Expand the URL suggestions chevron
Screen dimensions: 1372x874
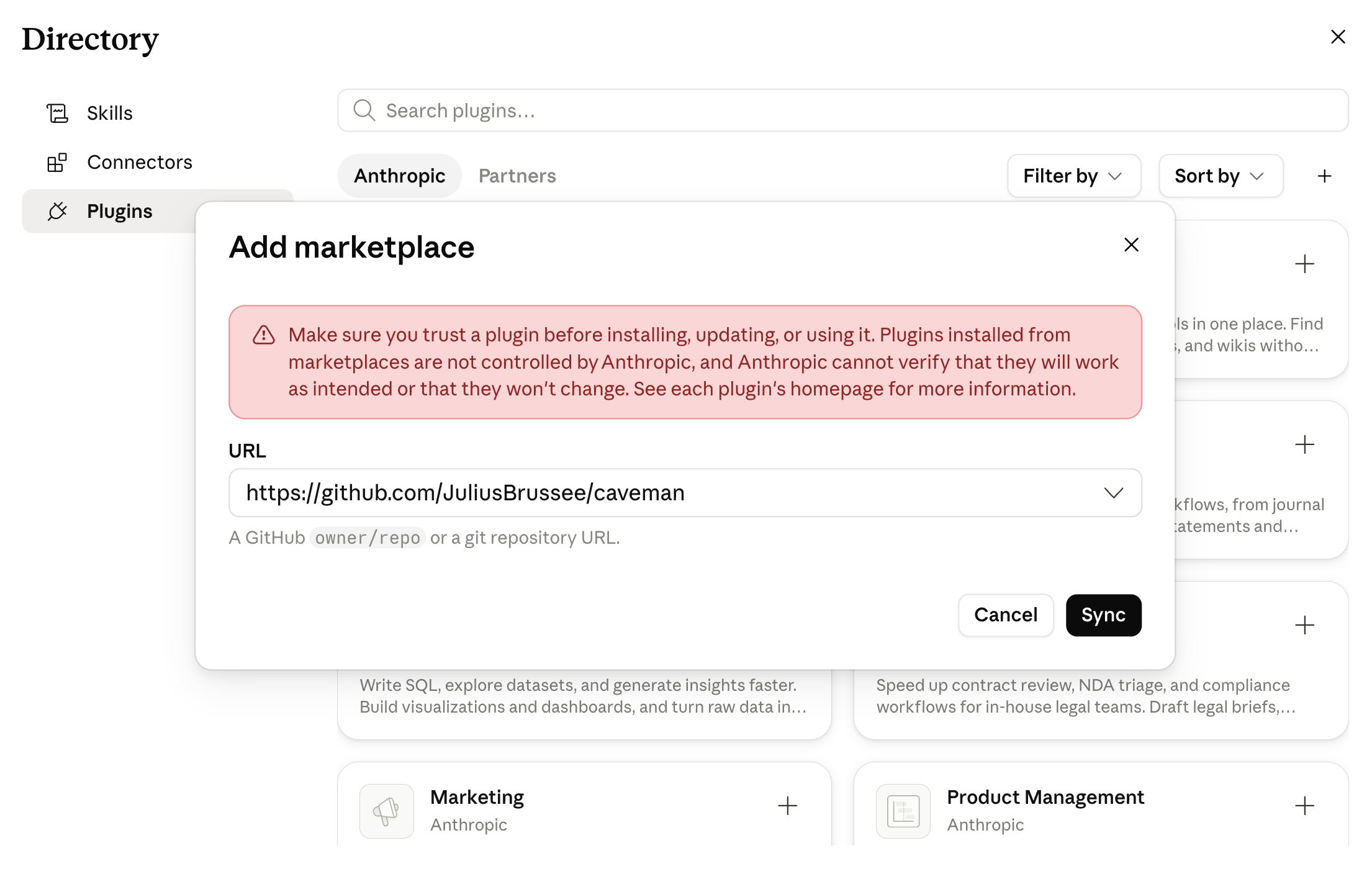pyautogui.click(x=1114, y=493)
